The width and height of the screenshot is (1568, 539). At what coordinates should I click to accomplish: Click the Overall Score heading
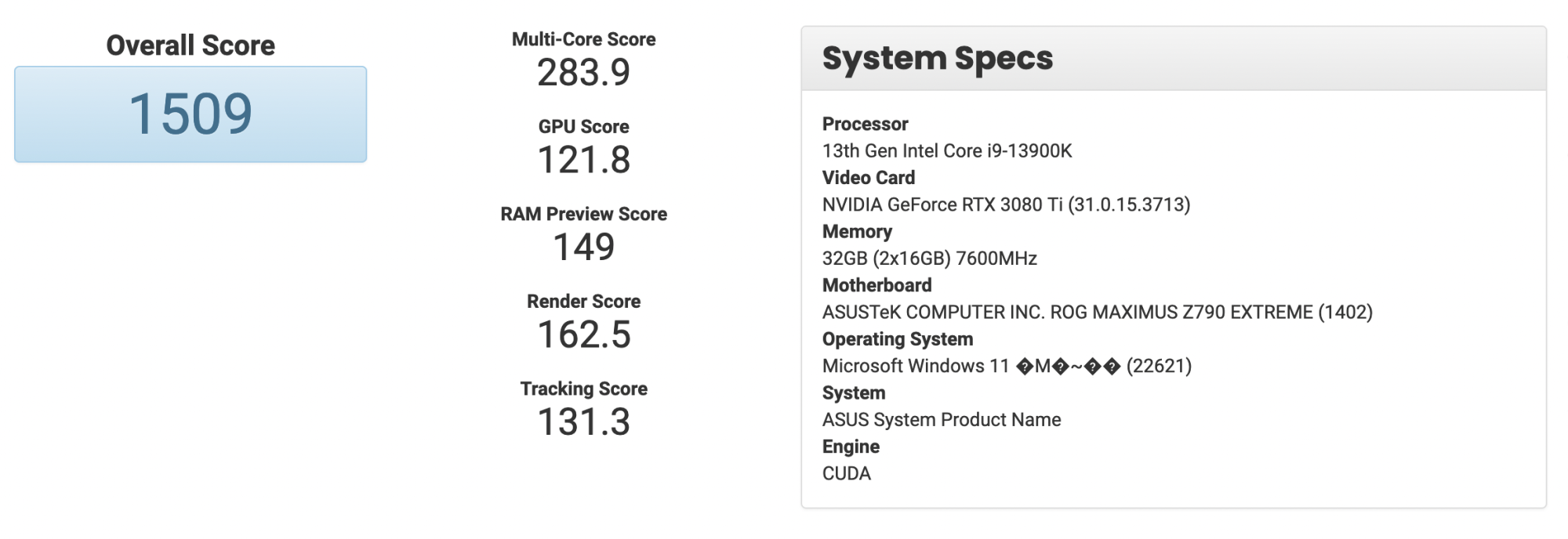tap(191, 45)
